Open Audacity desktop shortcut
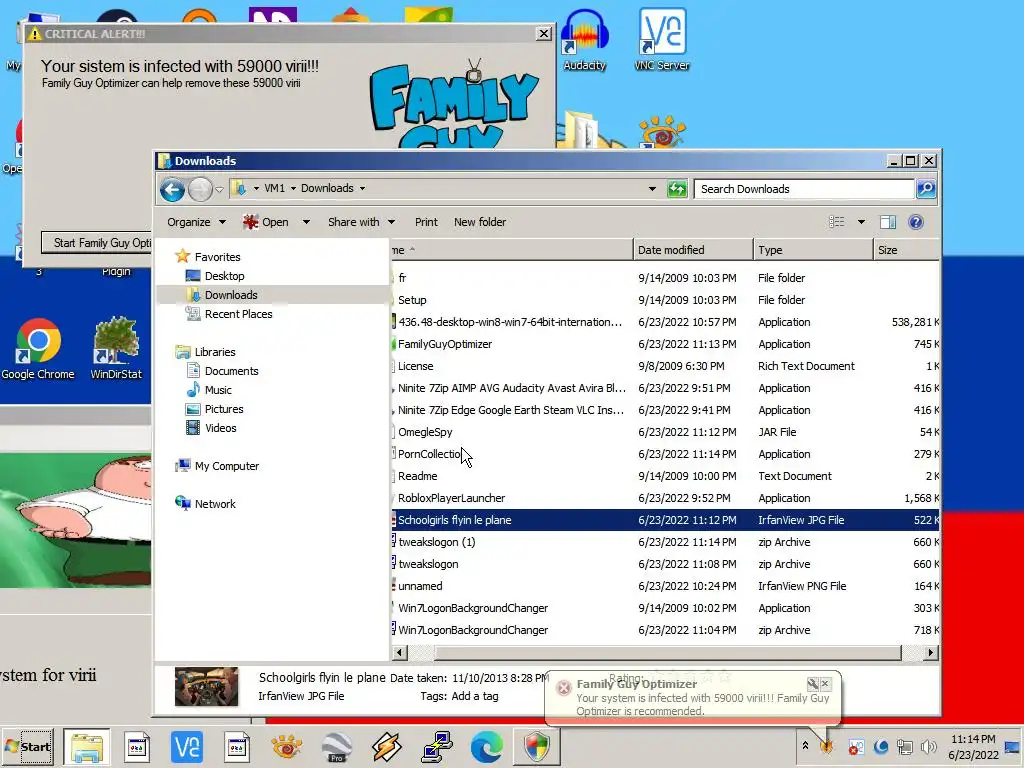 click(584, 40)
